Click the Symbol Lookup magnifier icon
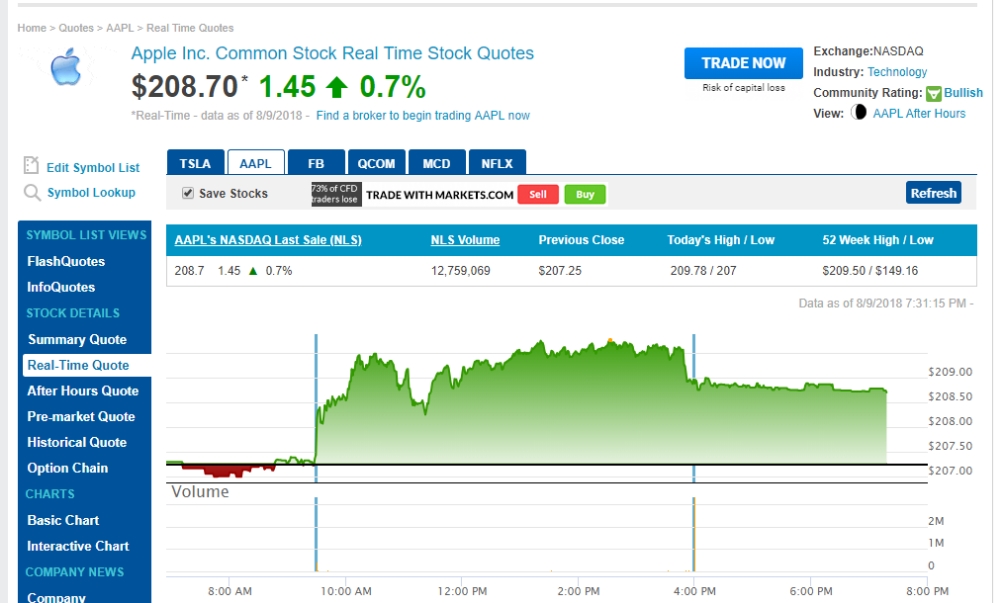The height and width of the screenshot is (603, 1000). pos(32,193)
